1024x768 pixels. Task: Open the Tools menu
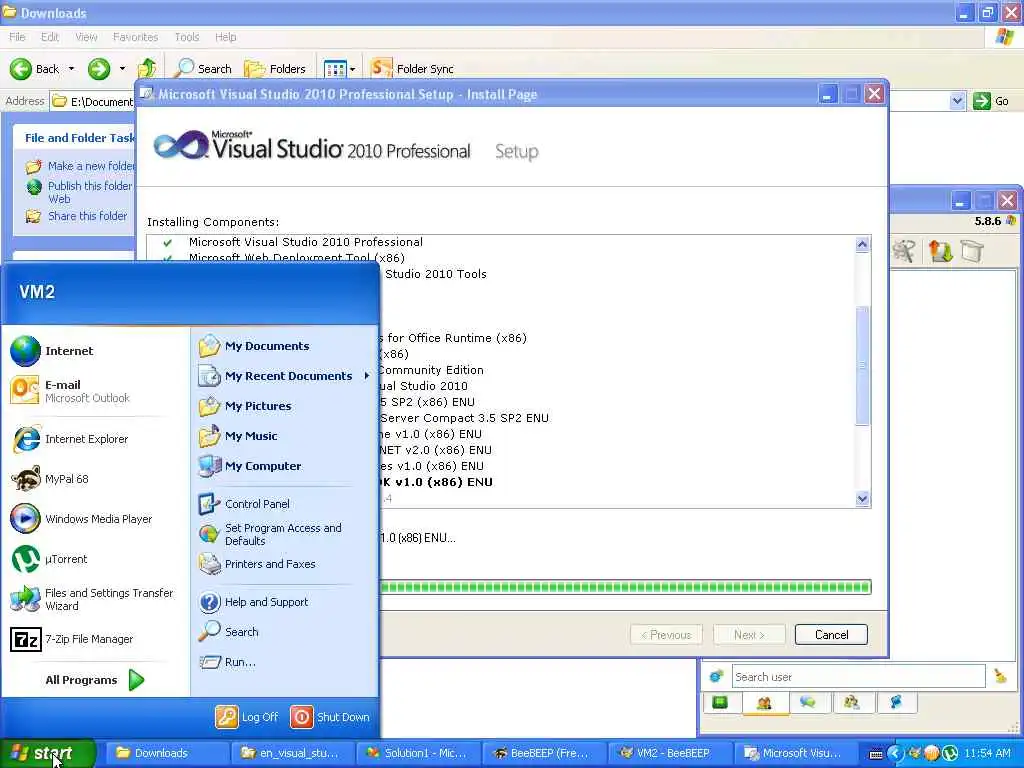click(x=187, y=37)
